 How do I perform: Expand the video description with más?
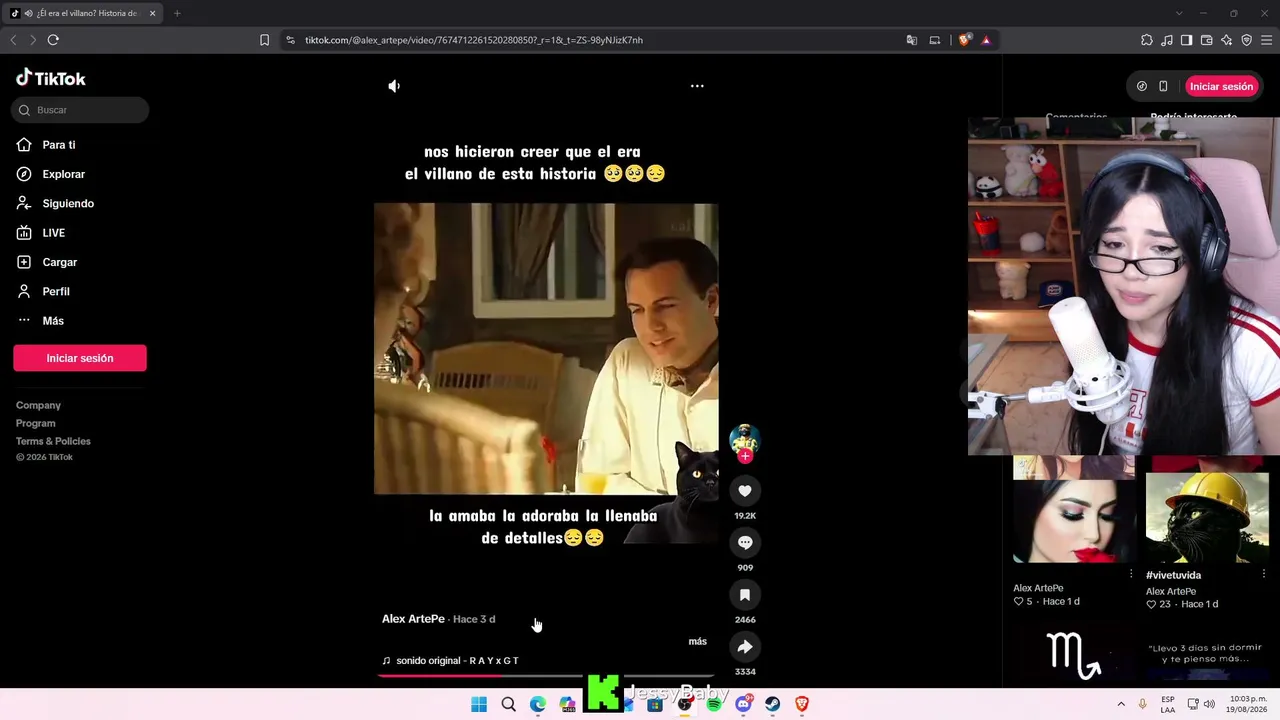(698, 641)
